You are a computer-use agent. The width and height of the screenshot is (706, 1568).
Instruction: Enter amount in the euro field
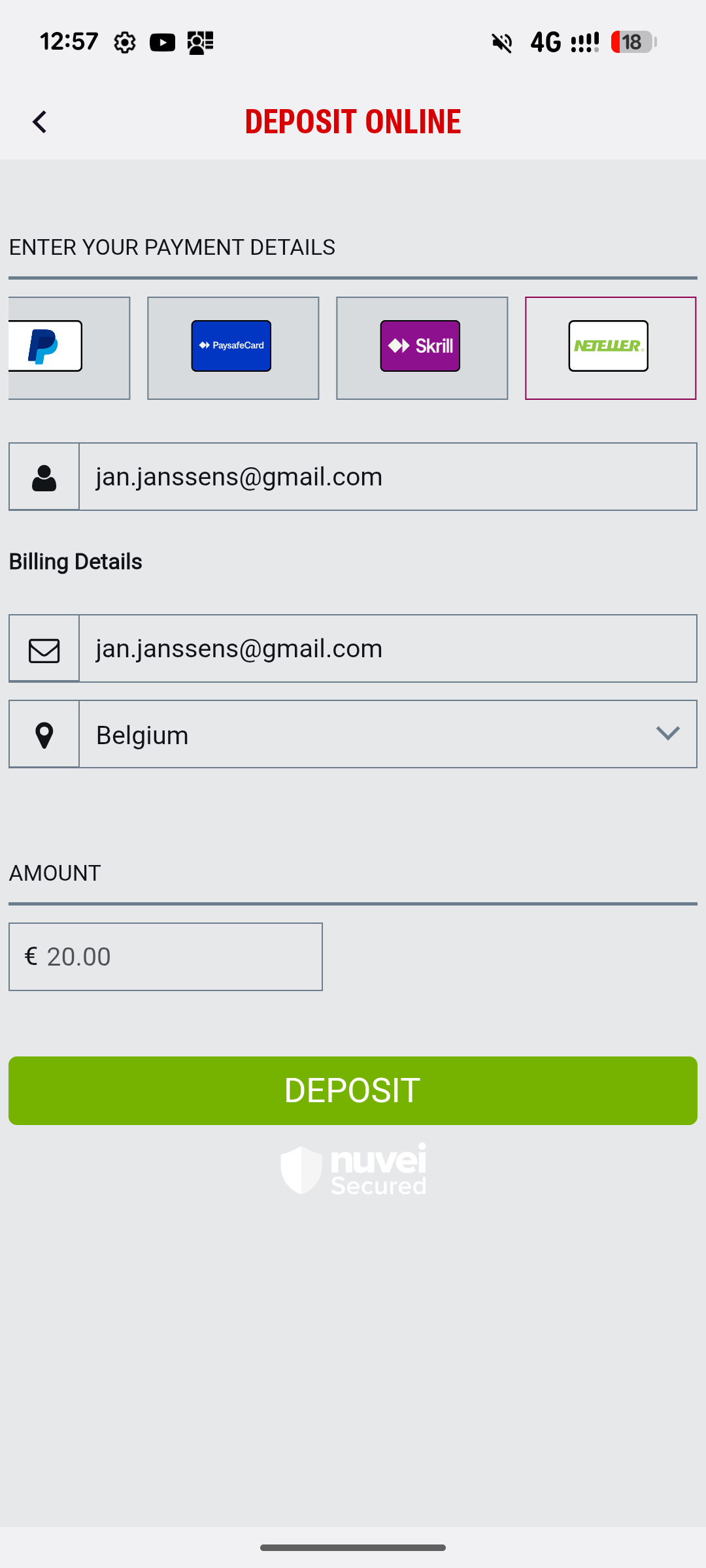pos(176,957)
